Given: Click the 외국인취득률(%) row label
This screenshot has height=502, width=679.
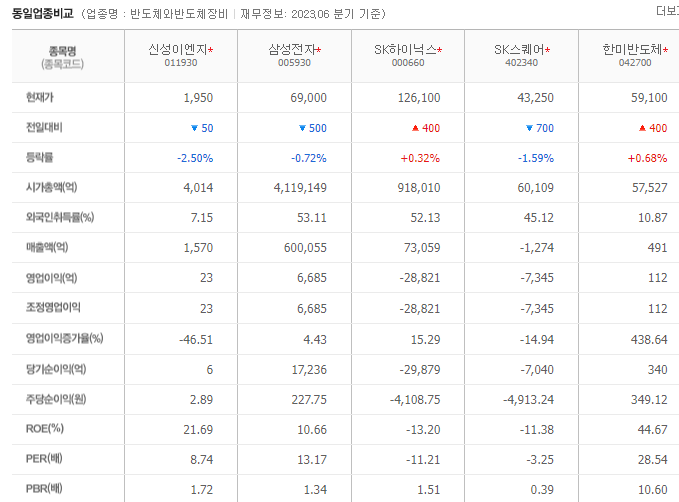Looking at the screenshot, I should coord(60,217).
